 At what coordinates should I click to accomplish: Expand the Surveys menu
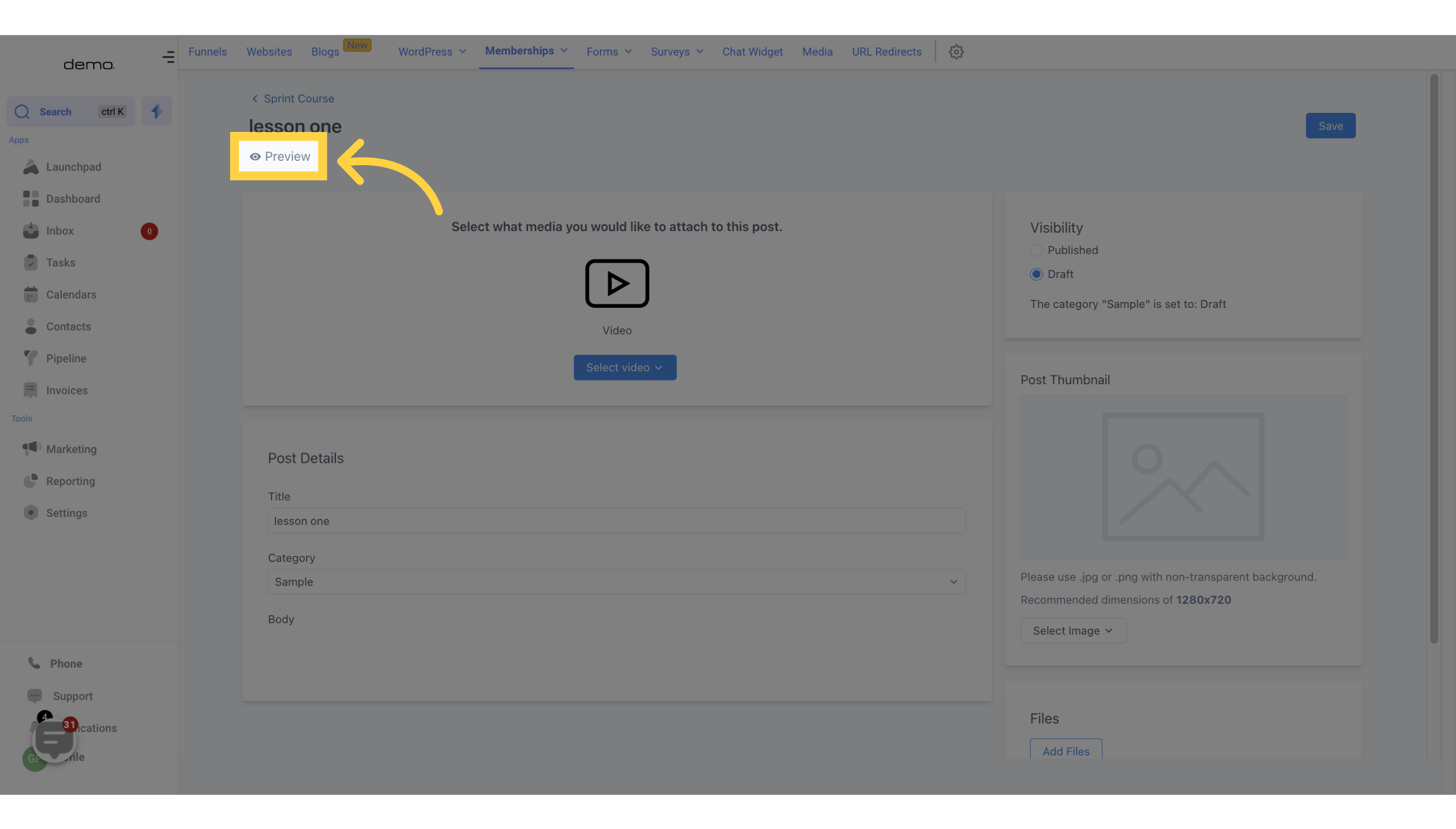(x=677, y=52)
